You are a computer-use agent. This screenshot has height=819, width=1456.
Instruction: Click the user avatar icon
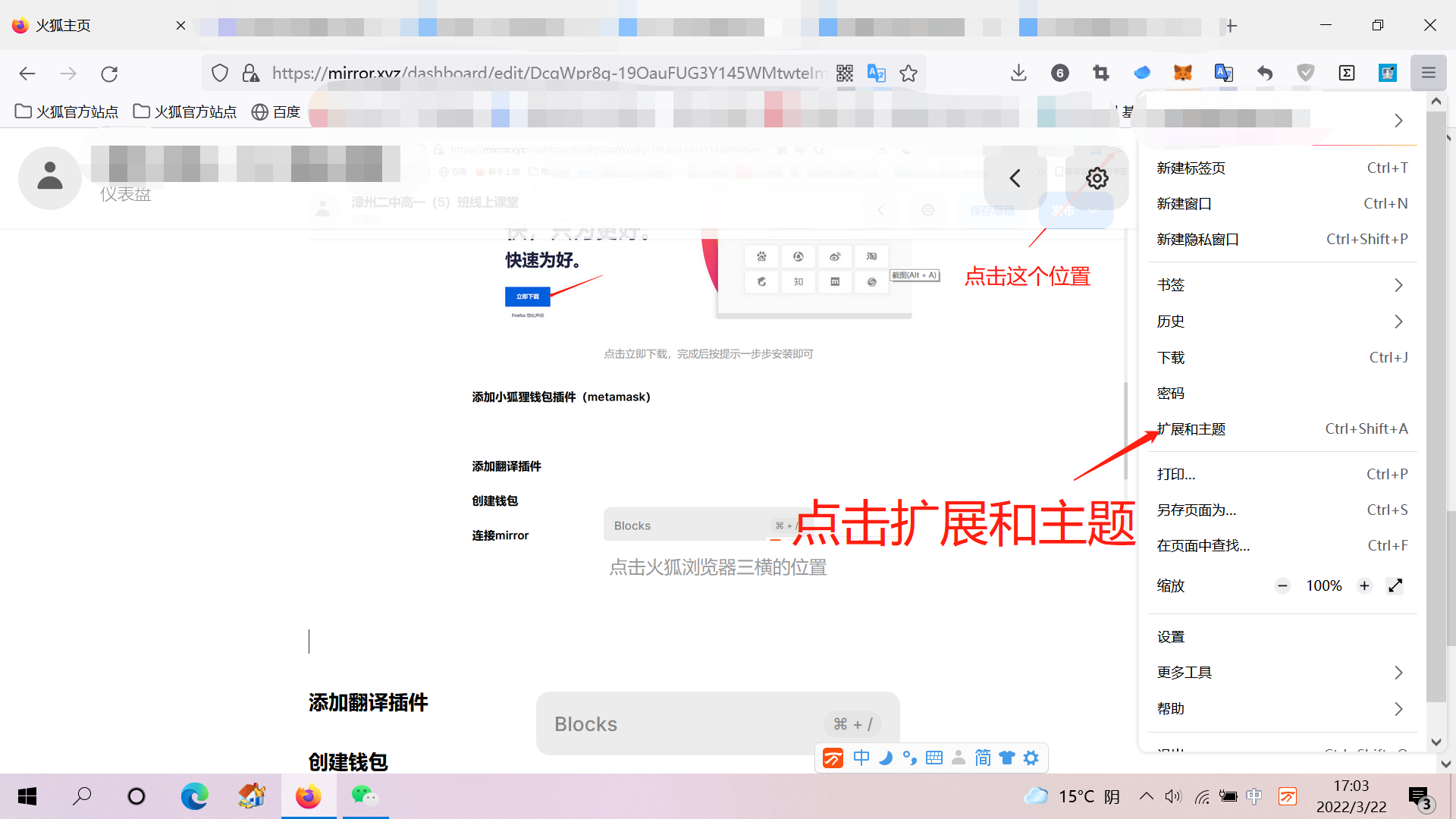[50, 177]
